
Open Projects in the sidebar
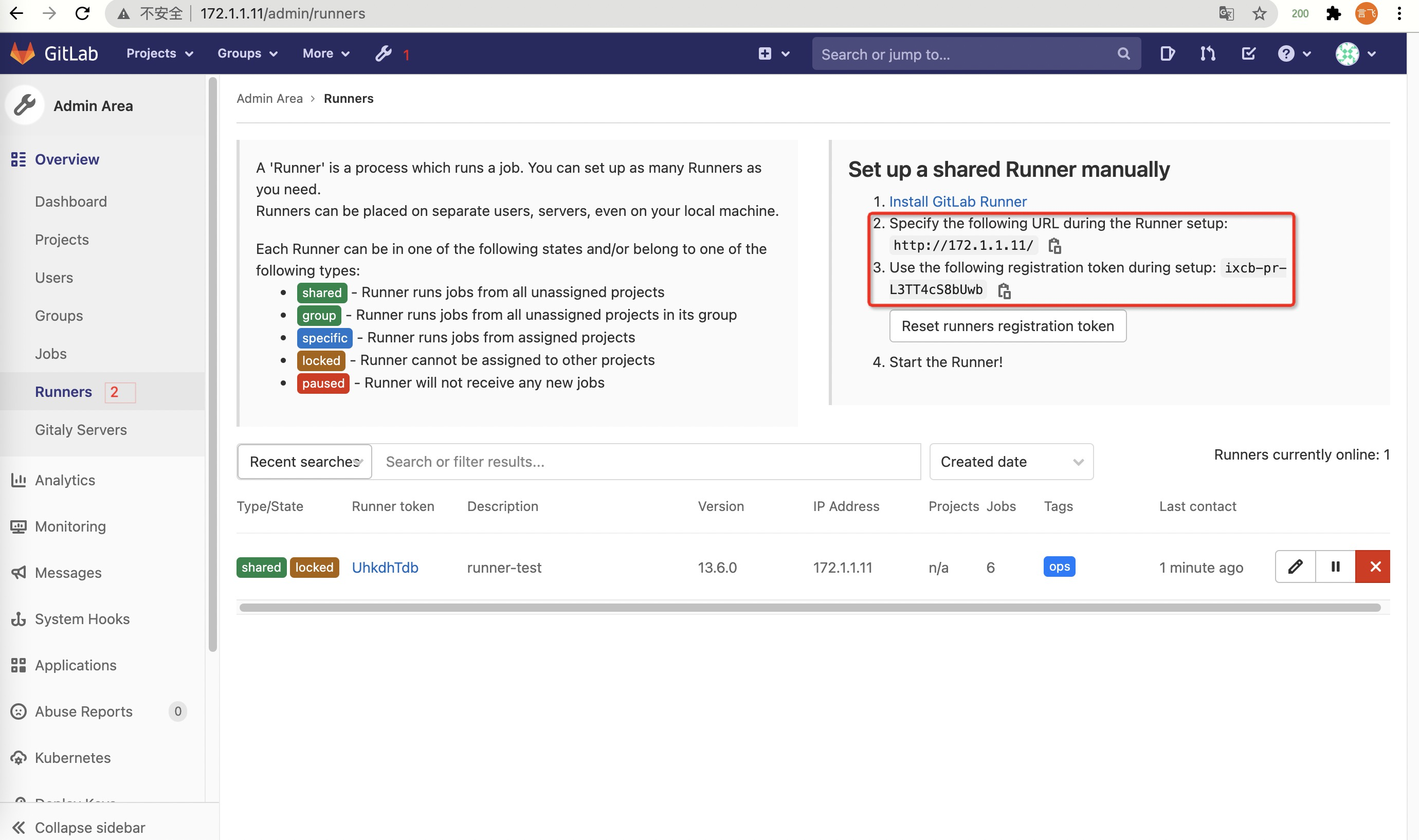(x=62, y=240)
